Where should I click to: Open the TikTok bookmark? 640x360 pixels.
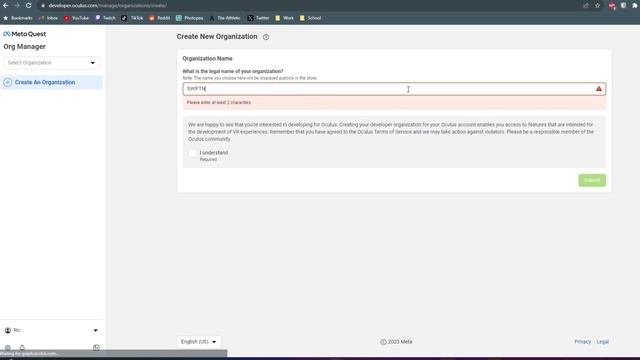click(132, 18)
